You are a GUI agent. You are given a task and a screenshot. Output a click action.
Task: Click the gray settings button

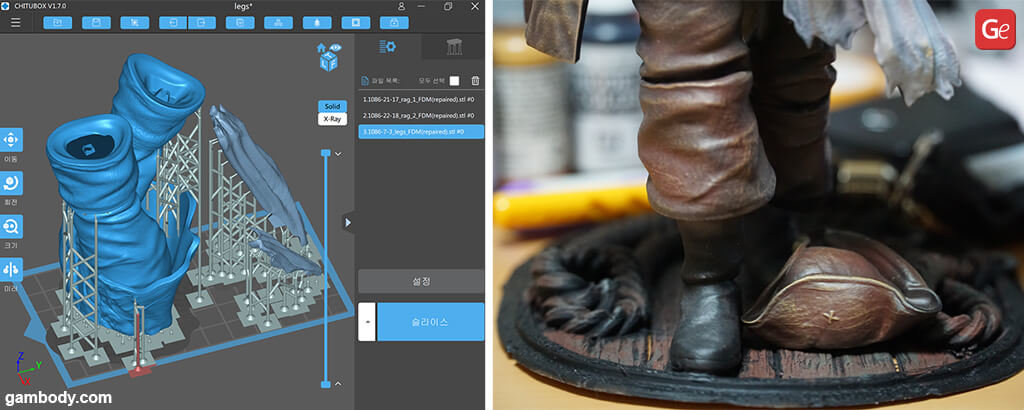pyautogui.click(x=420, y=281)
